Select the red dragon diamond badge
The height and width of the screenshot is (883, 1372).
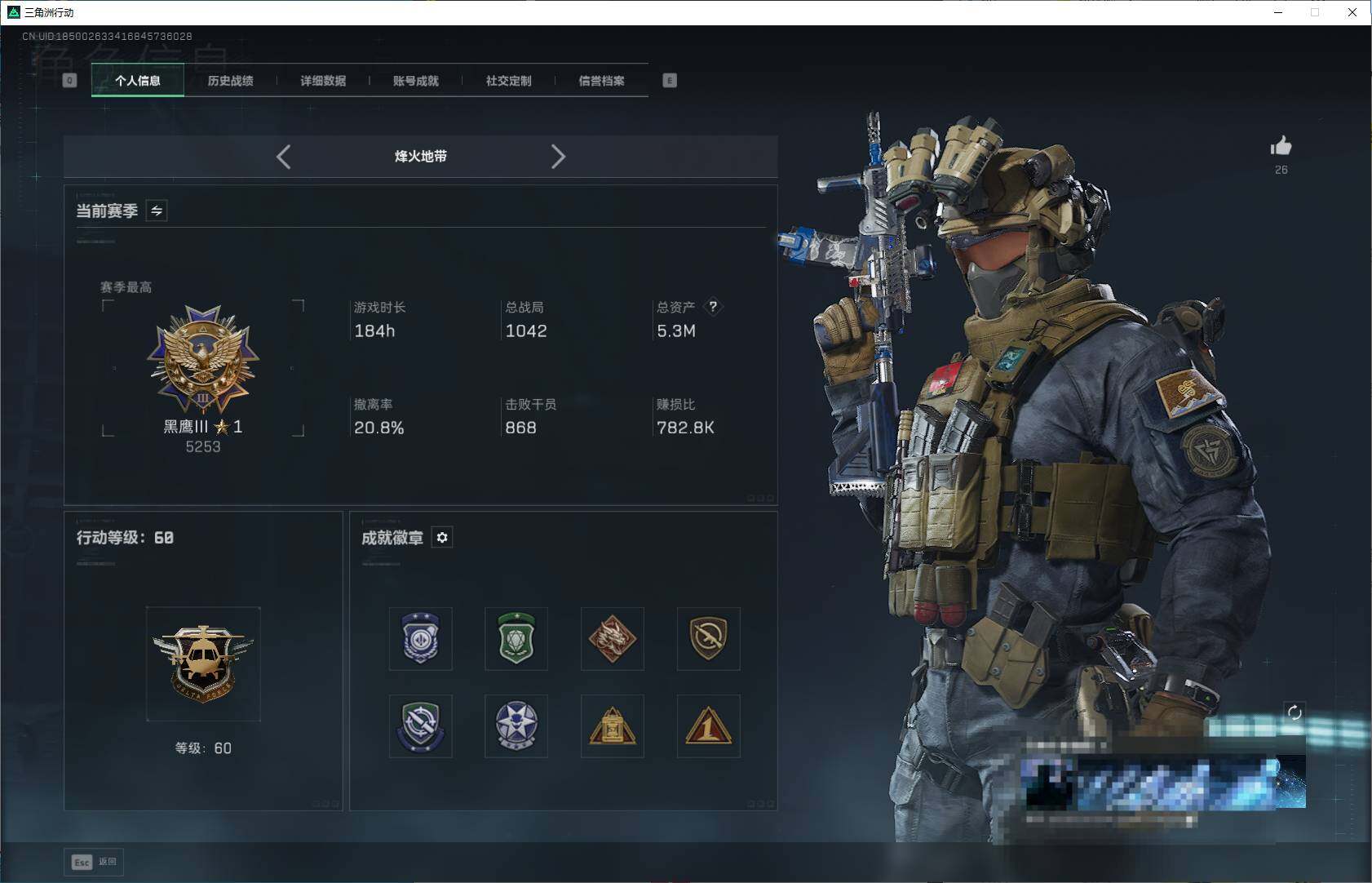click(613, 638)
